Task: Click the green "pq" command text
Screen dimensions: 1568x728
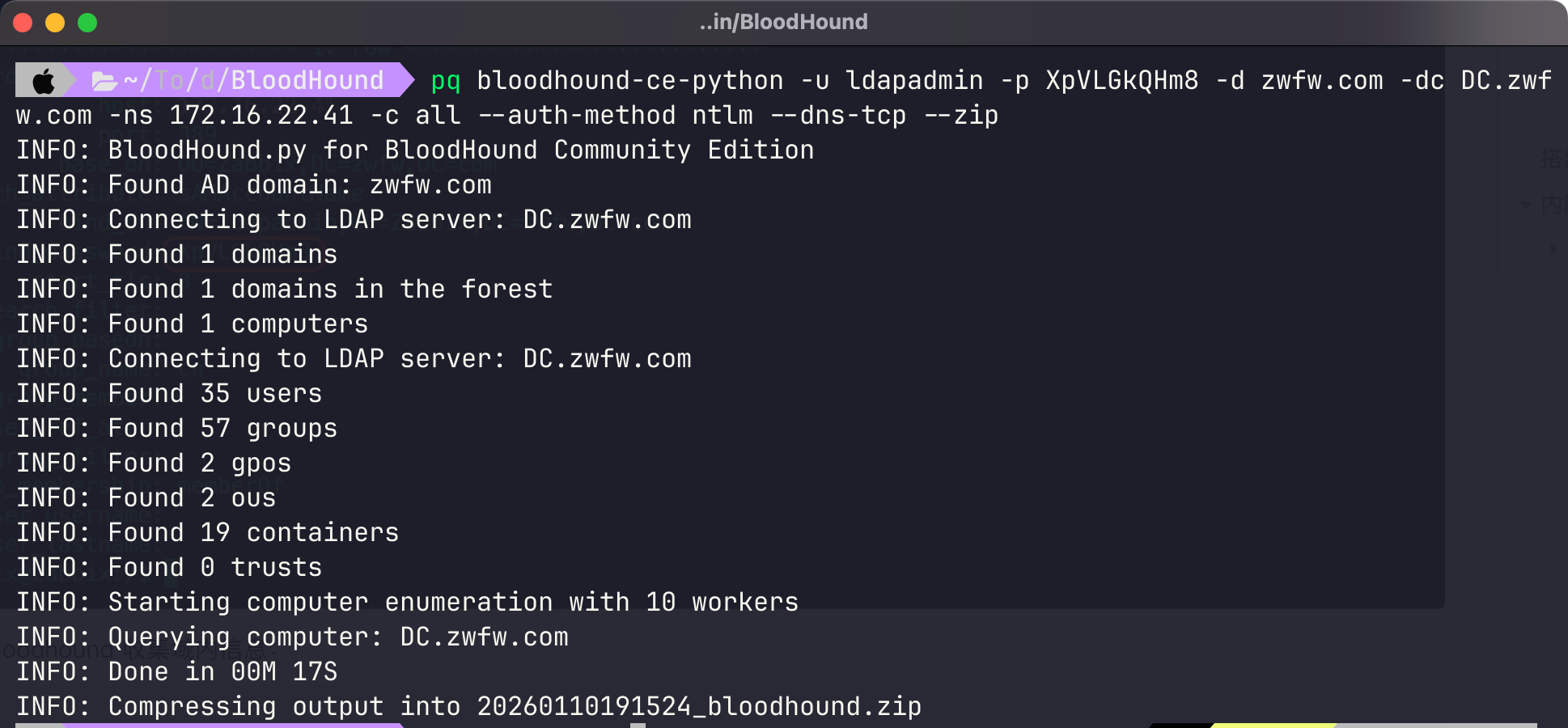Action: click(x=446, y=81)
